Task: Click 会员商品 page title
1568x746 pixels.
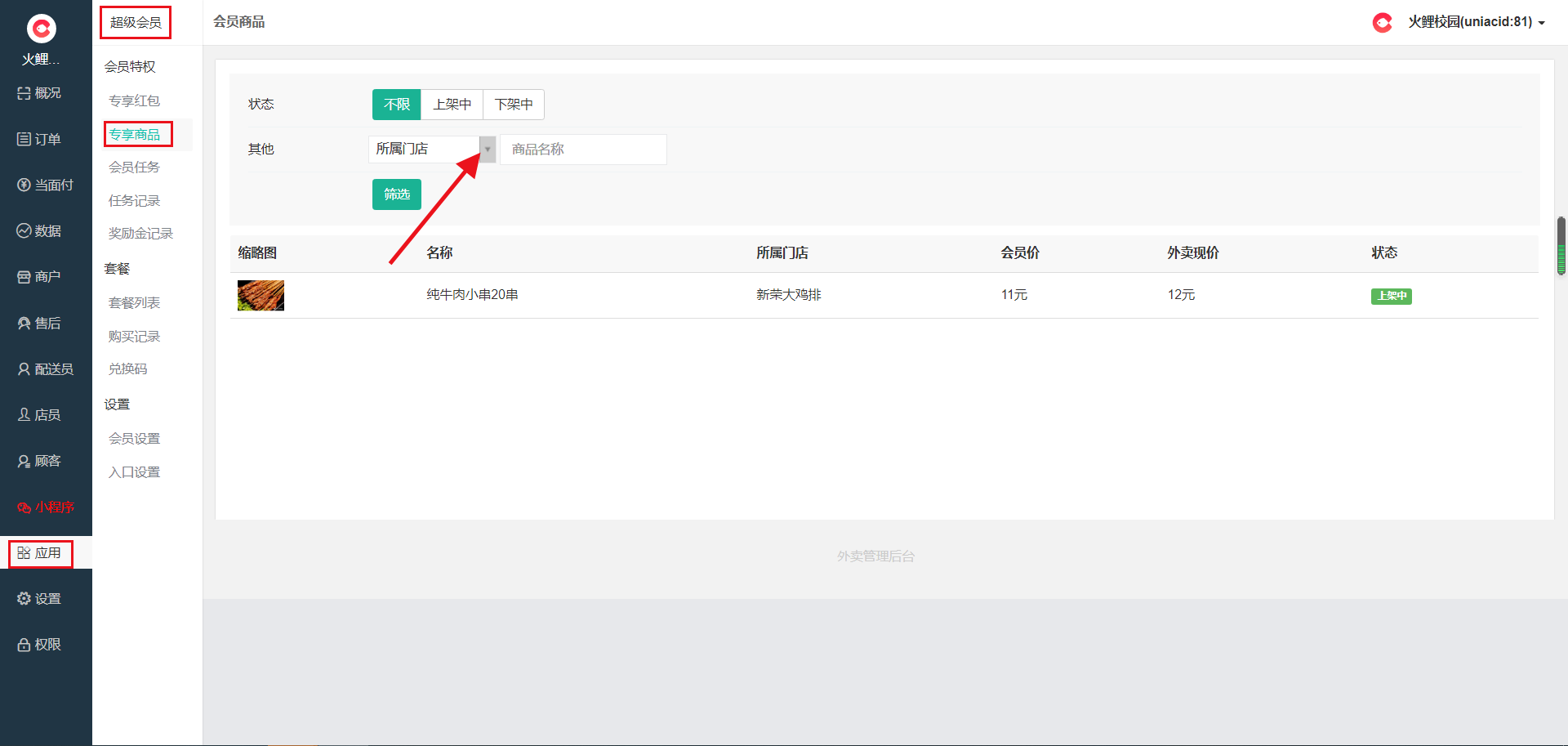Action: pyautogui.click(x=239, y=22)
